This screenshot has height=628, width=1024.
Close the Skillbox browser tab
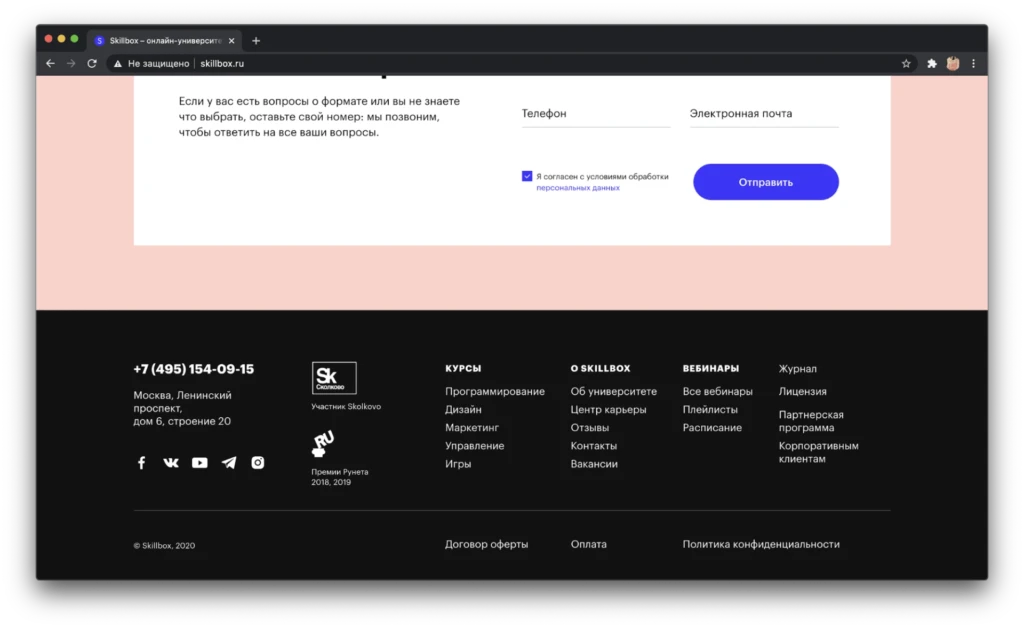click(x=231, y=40)
